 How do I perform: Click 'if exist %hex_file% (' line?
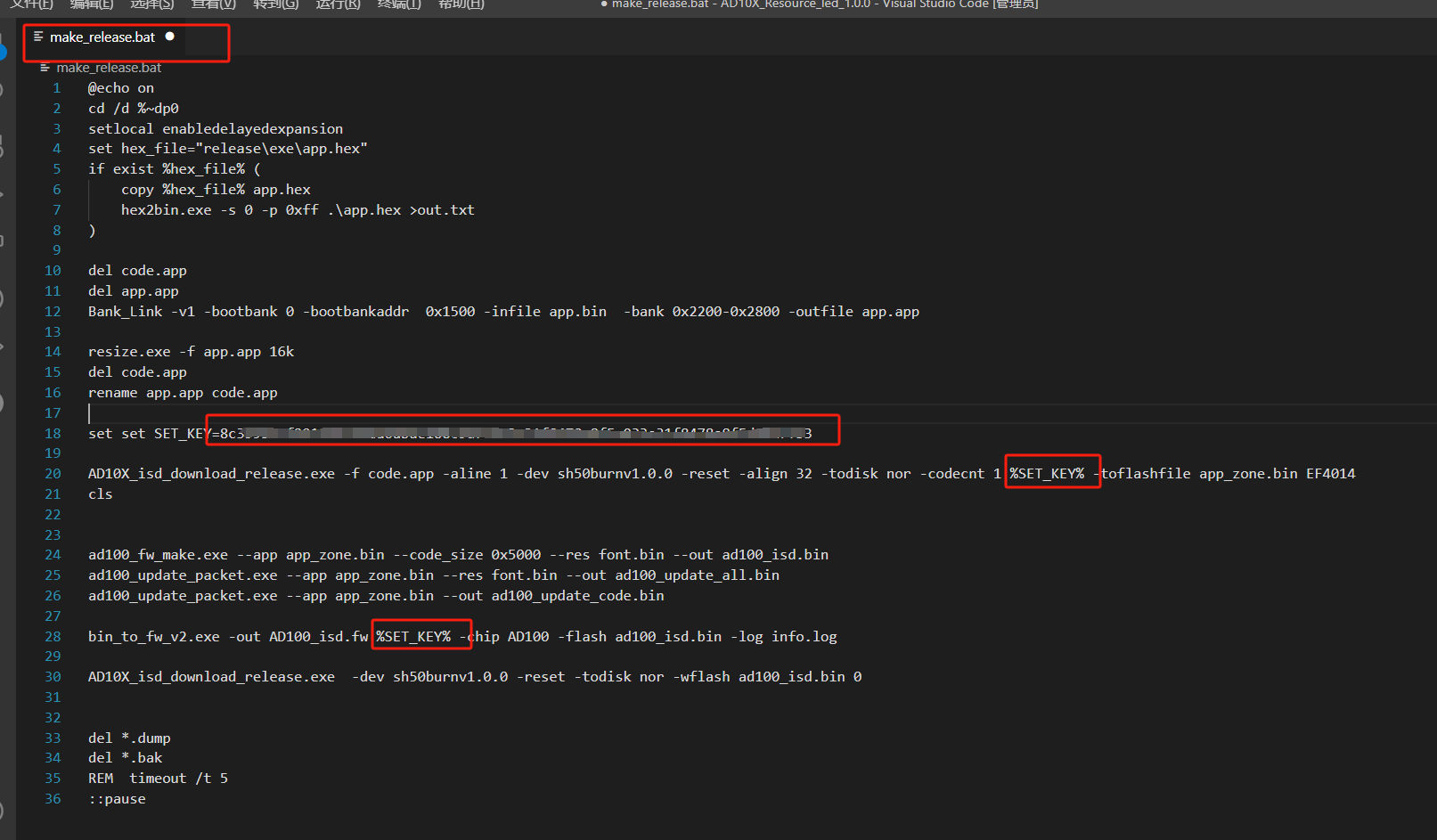(x=175, y=169)
